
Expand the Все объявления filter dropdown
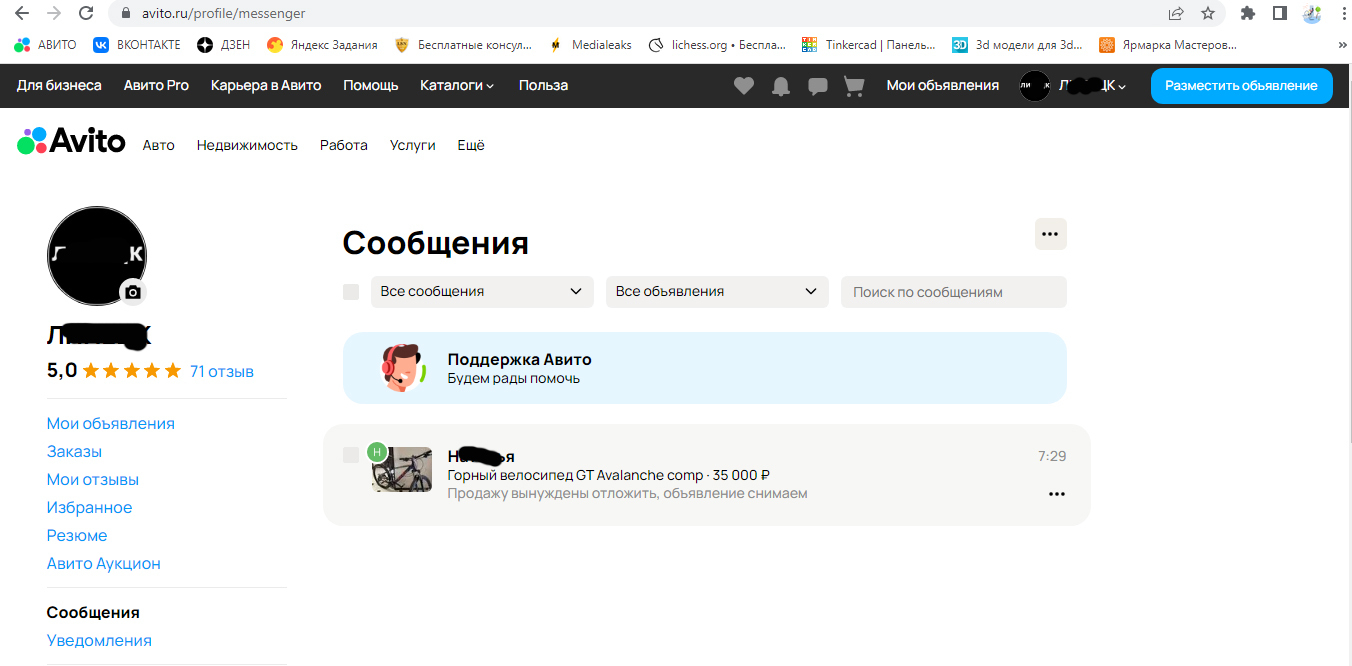[x=717, y=292]
